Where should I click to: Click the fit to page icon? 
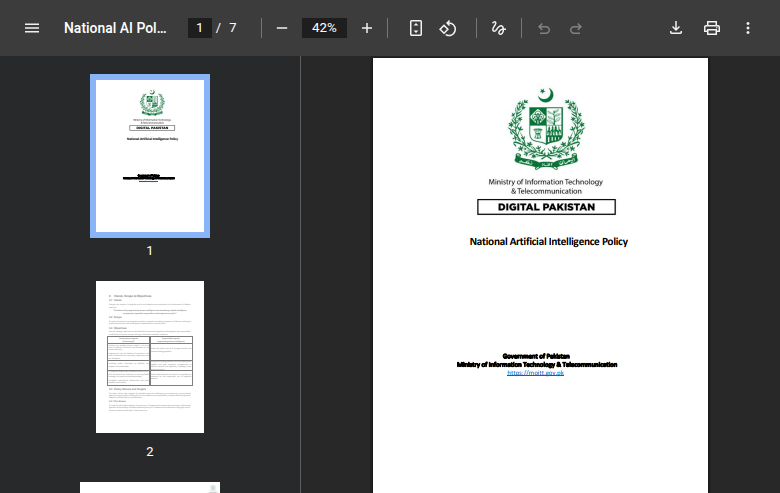[416, 28]
